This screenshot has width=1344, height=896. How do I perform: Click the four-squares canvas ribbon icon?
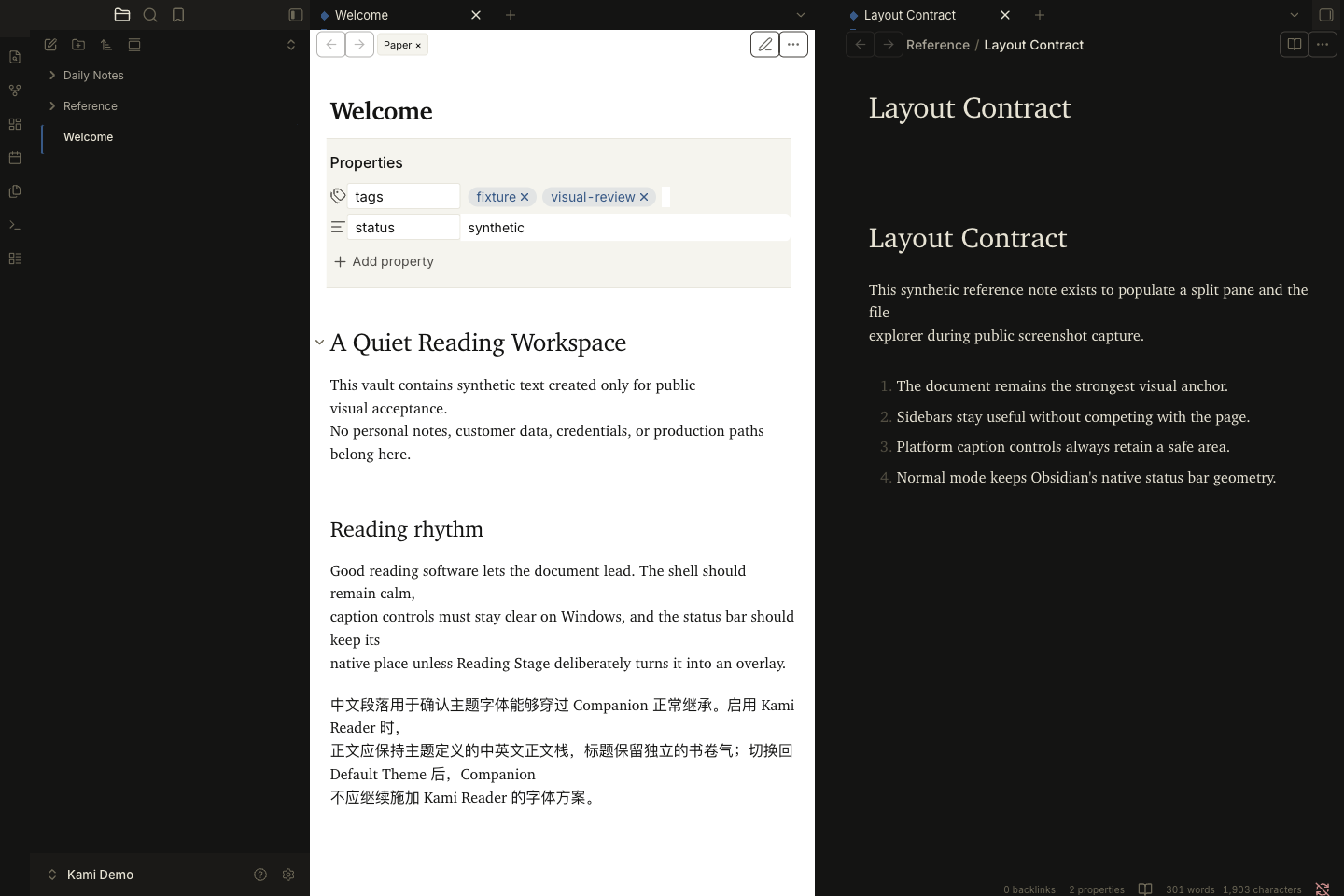[15, 124]
